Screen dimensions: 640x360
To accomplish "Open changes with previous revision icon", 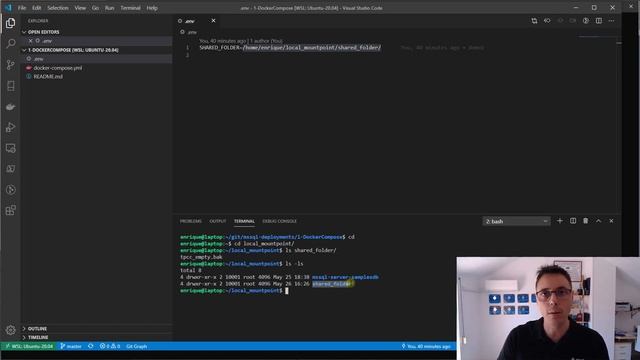I will 547,21.
